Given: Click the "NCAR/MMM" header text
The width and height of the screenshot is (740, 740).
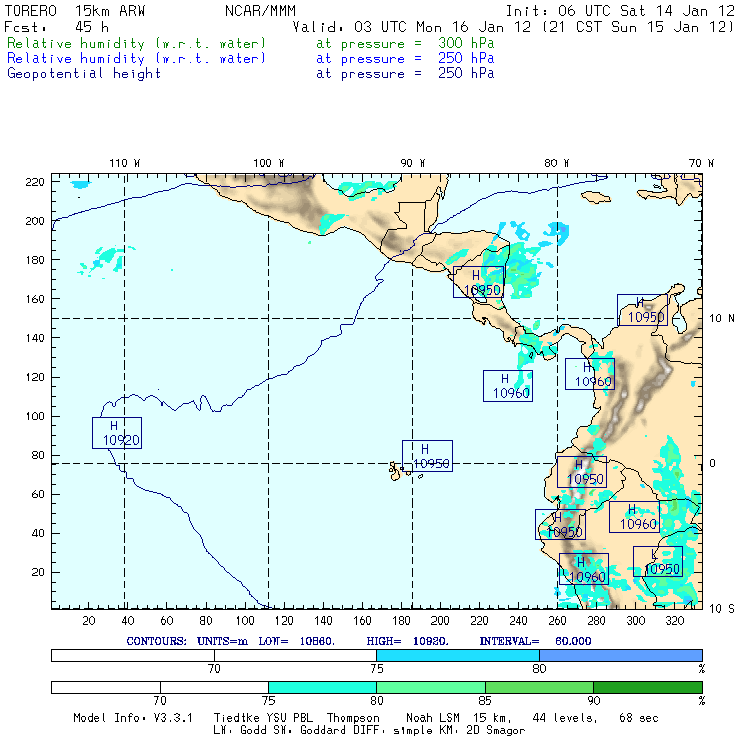Looking at the screenshot, I should click(260, 11).
